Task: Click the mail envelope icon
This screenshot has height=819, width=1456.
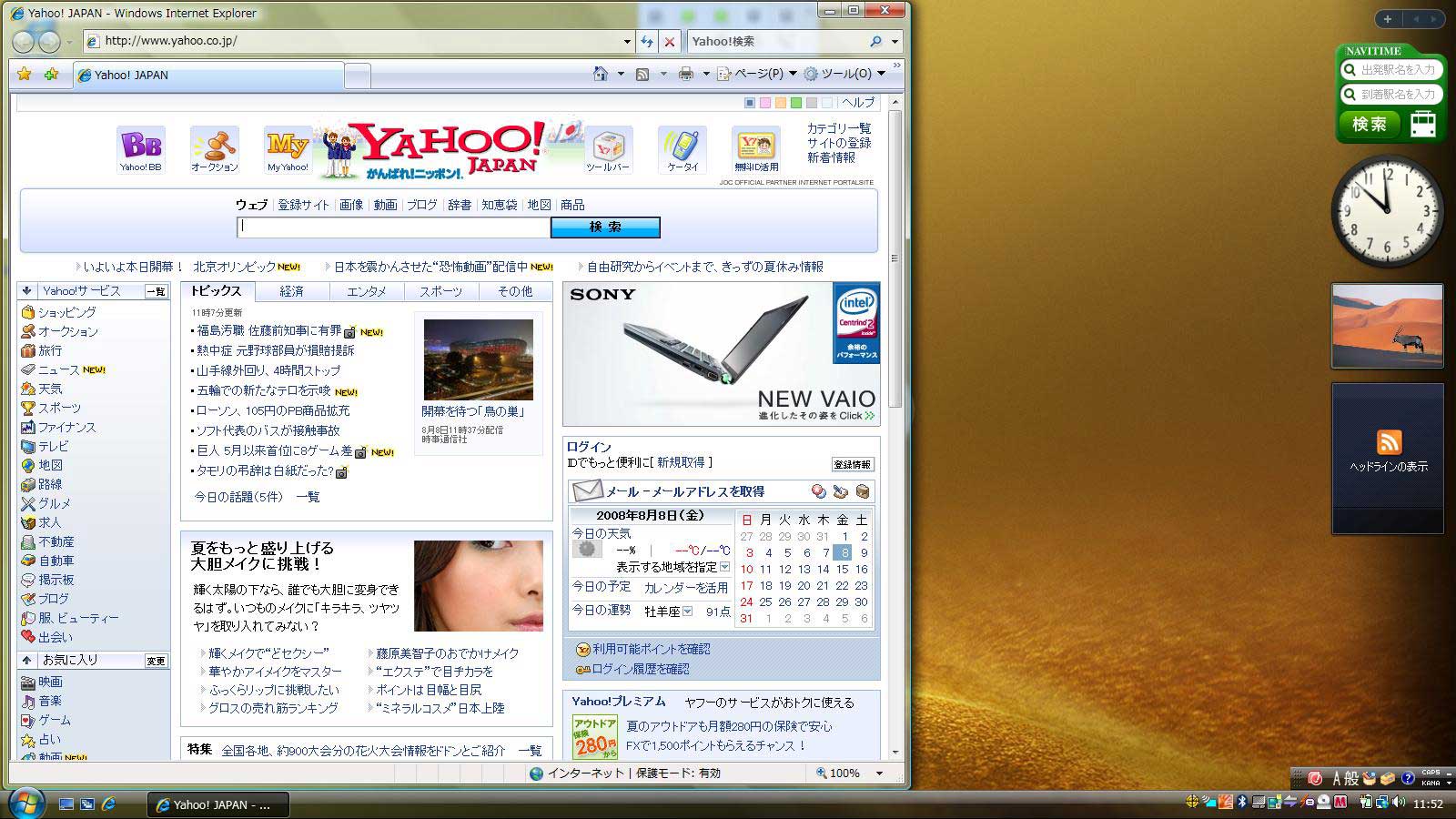Action: pos(587,490)
